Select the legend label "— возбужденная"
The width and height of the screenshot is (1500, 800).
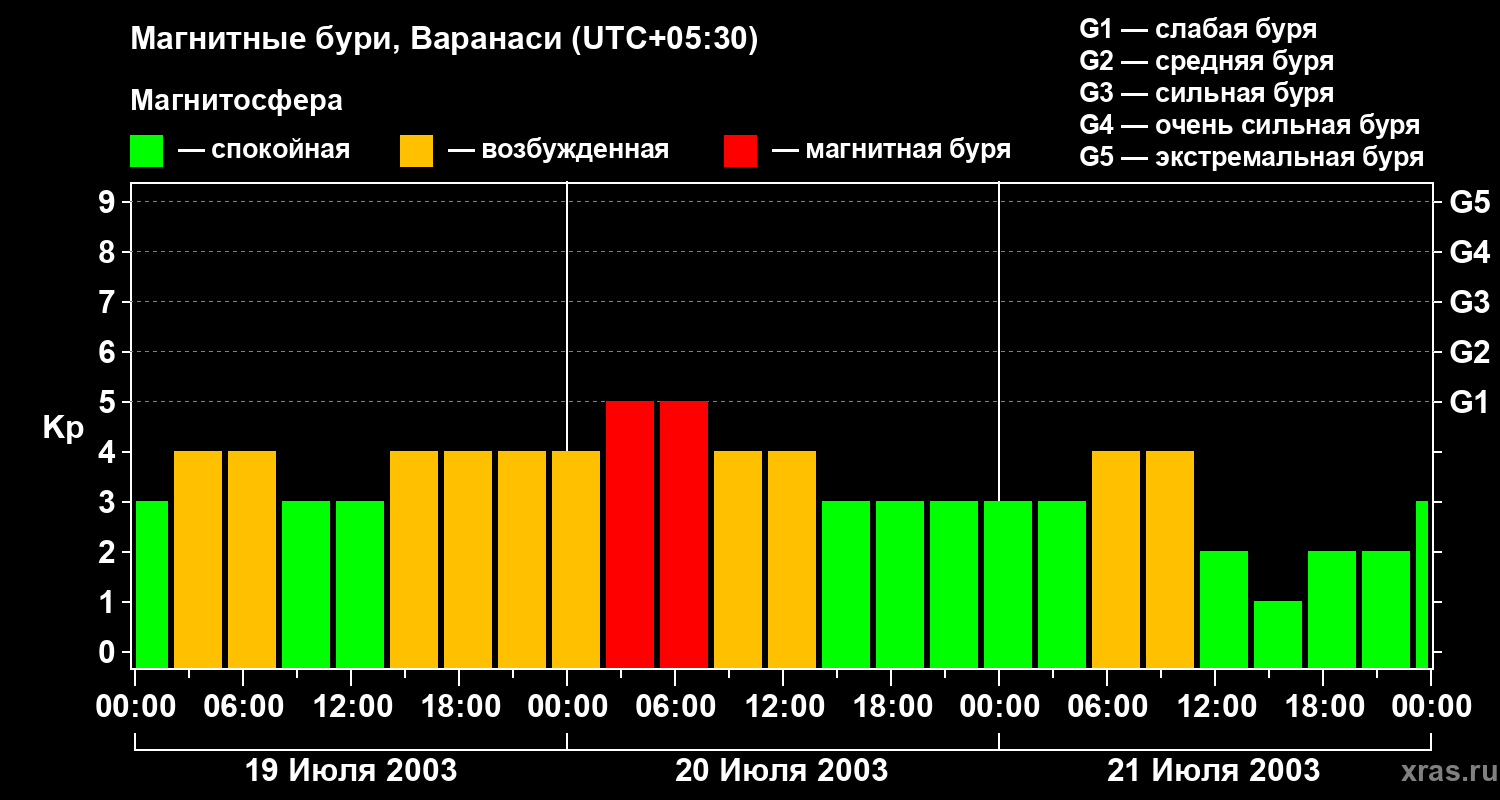558,150
